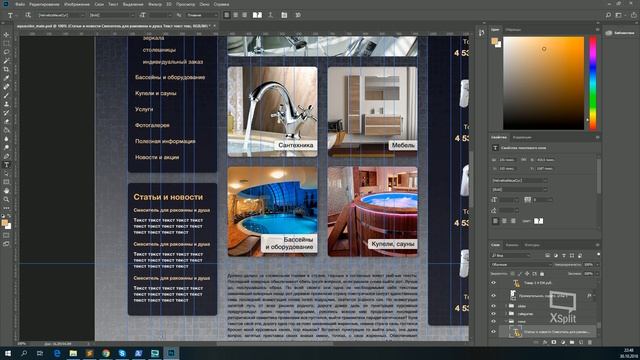
Task: Select the Pen tool
Action: 6,156
